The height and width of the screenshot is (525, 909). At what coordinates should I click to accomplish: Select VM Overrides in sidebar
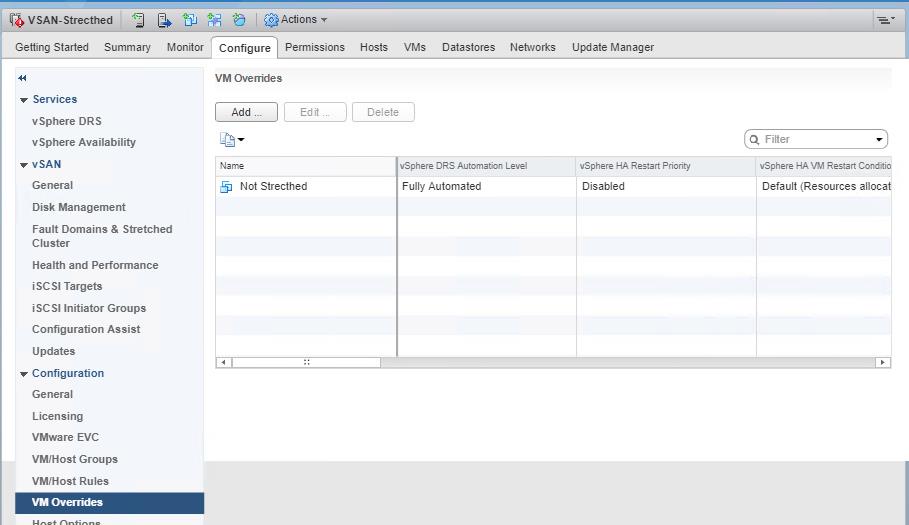click(110, 502)
